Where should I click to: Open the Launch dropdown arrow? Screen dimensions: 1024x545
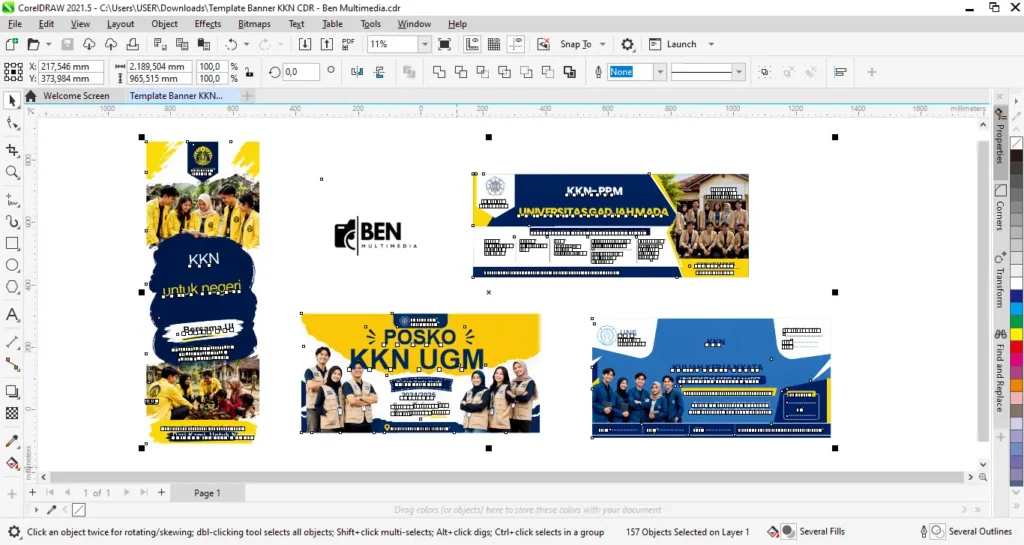(711, 44)
